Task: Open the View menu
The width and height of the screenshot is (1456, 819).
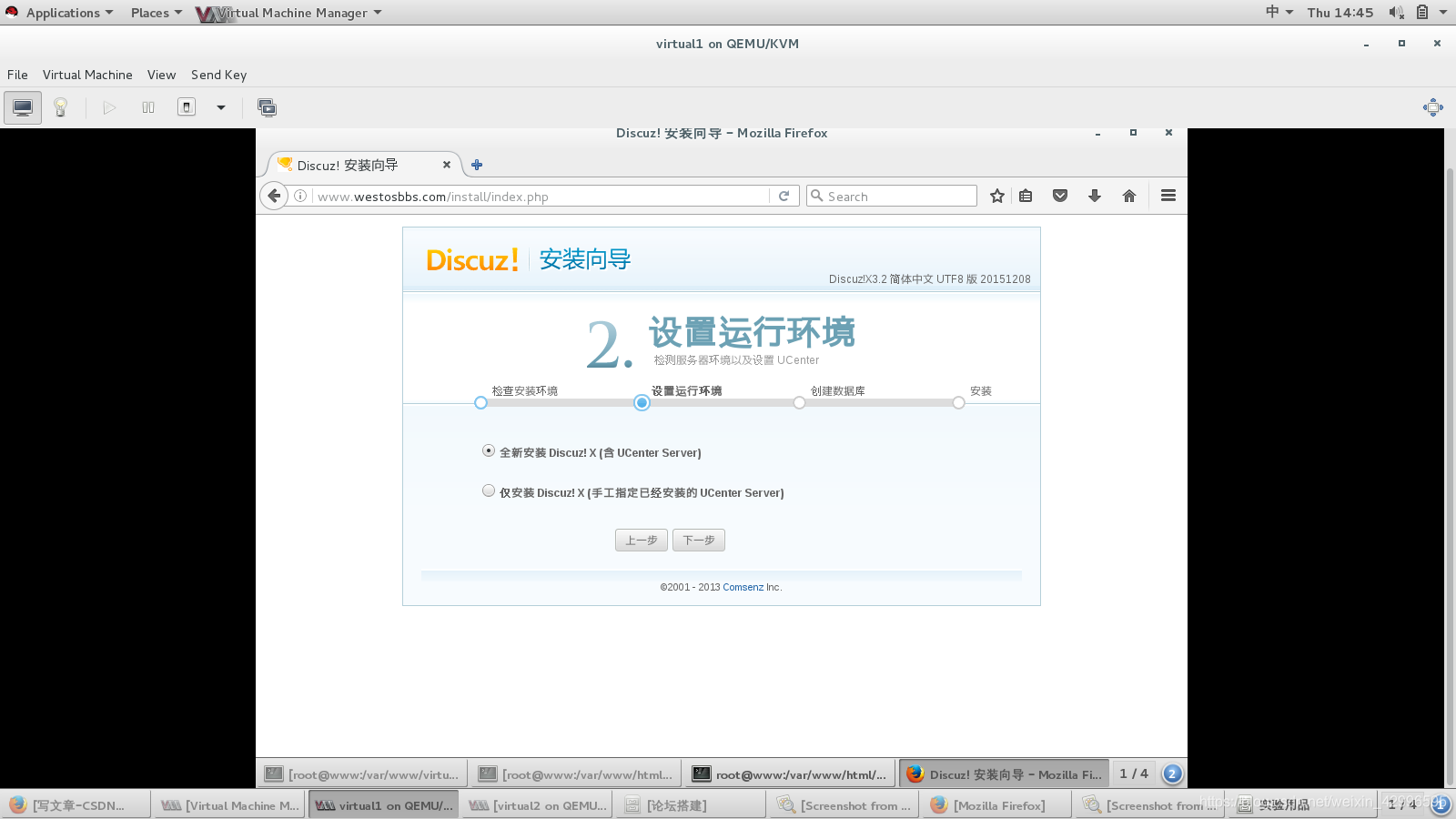Action: tap(161, 75)
